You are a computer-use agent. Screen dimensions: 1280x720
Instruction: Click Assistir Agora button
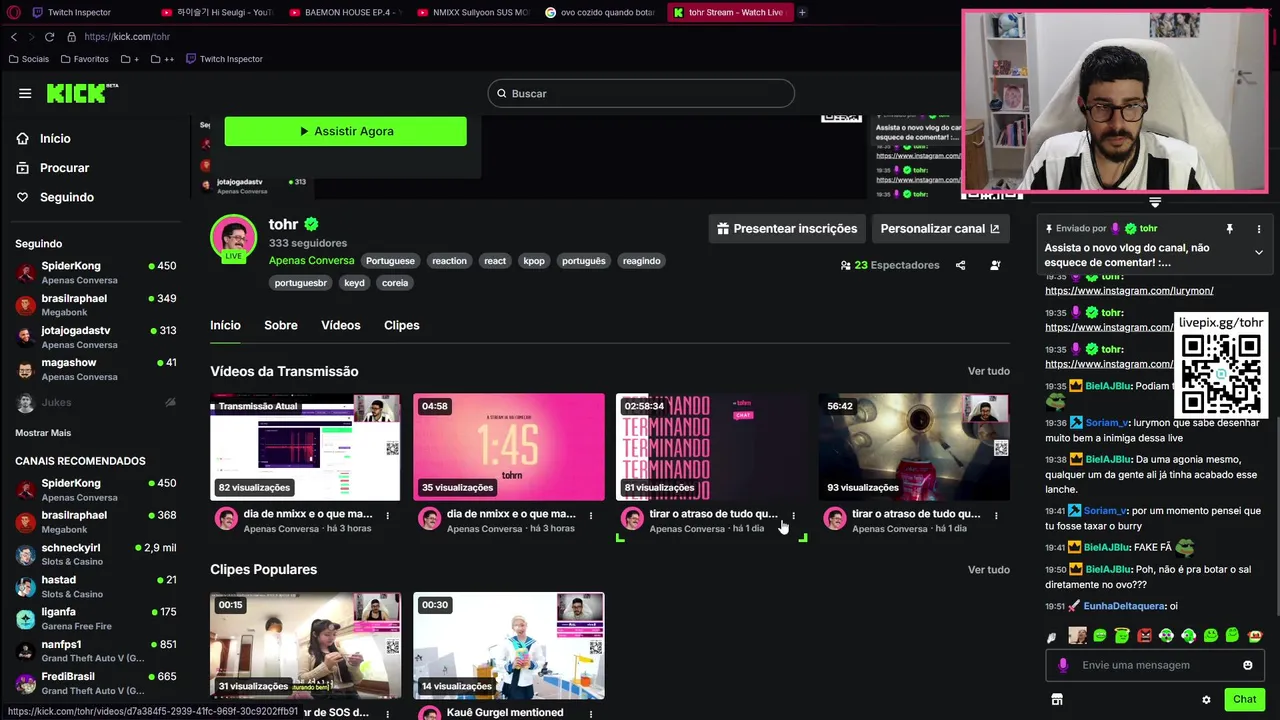point(345,131)
